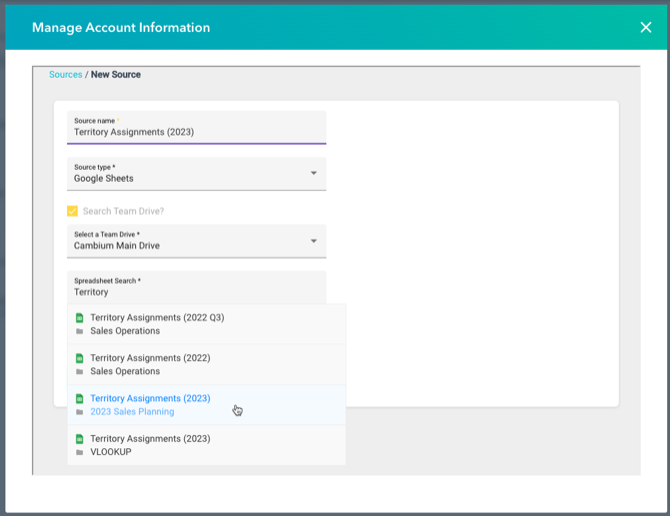Screen dimensions: 670x516
Task: Click the Spreadsheet Search input field
Action: [x=197, y=287]
